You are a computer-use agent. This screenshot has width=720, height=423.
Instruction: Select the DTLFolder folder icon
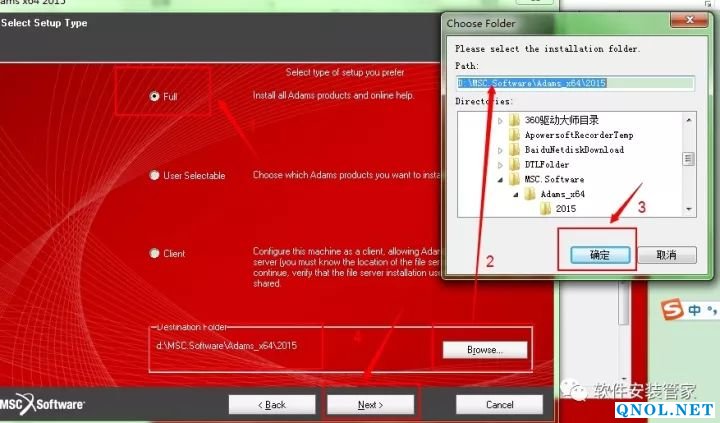coord(514,165)
